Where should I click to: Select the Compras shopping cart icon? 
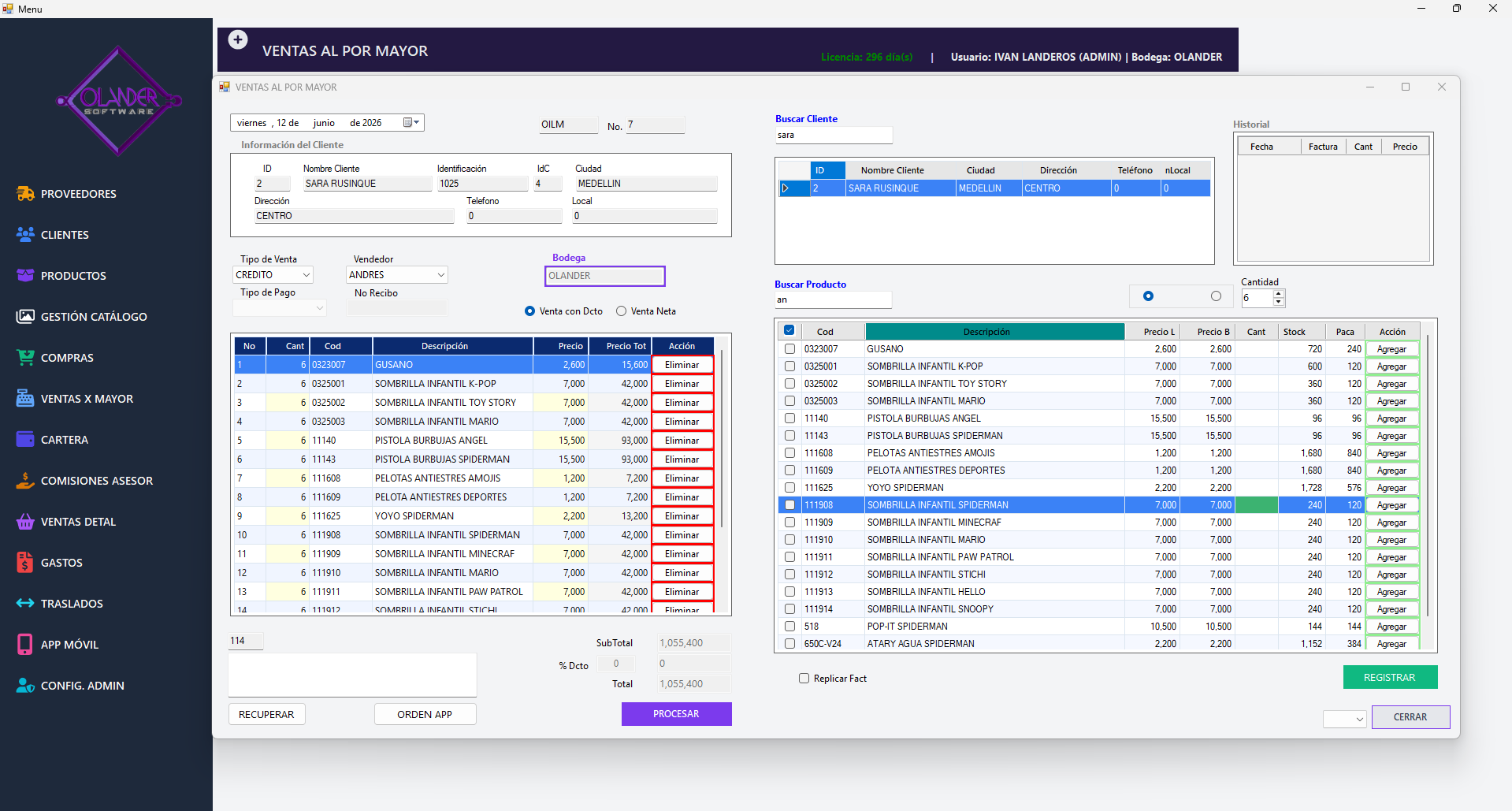25,358
